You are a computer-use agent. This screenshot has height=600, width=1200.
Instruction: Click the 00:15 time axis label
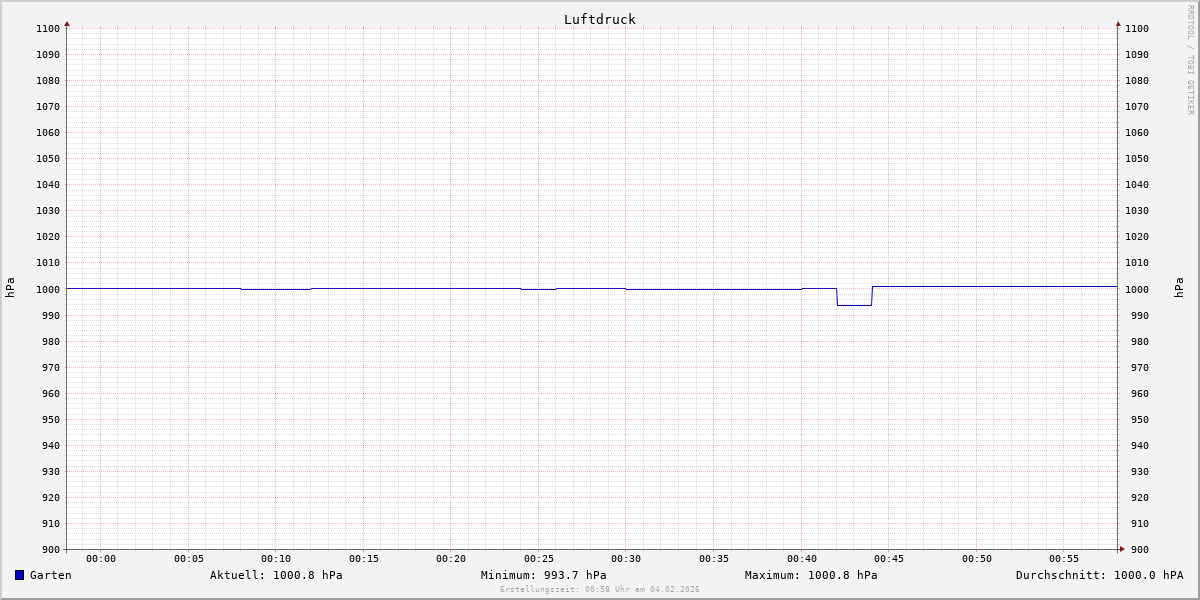pyautogui.click(x=364, y=558)
